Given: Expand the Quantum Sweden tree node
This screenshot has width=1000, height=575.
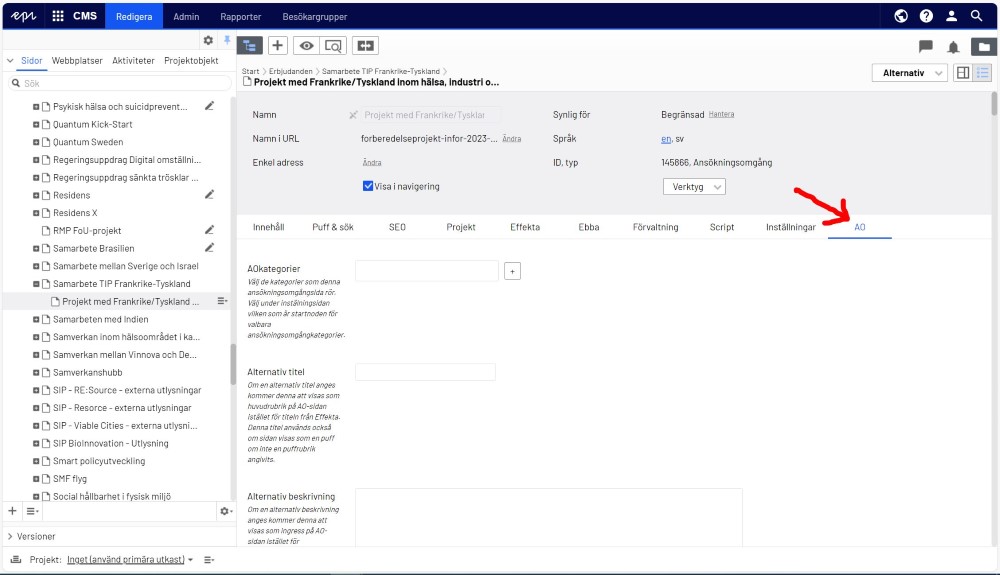Looking at the screenshot, I should point(37,142).
